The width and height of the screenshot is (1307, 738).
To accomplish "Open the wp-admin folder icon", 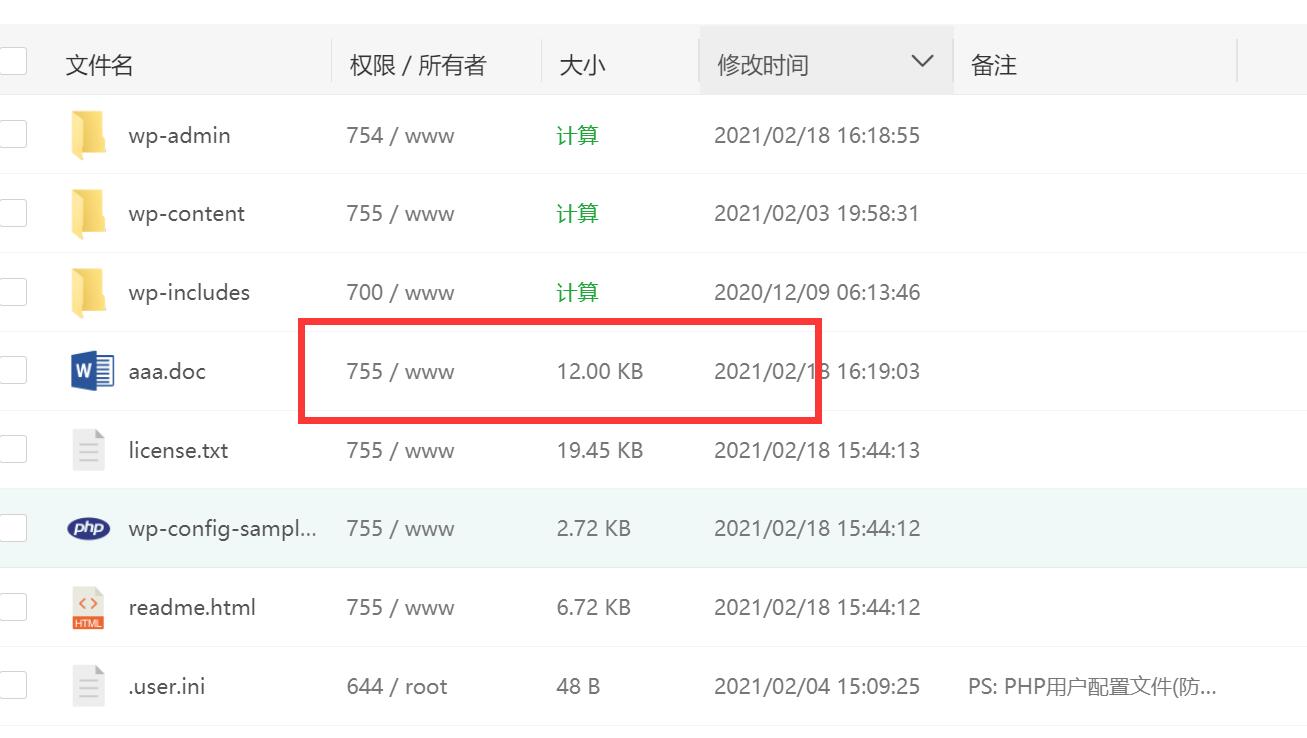I will pyautogui.click(x=88, y=134).
